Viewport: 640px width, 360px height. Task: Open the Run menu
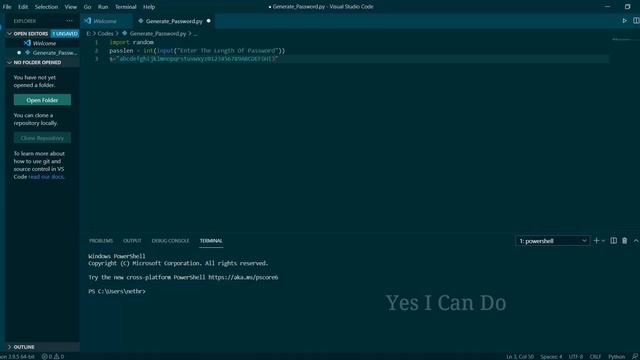[103, 7]
